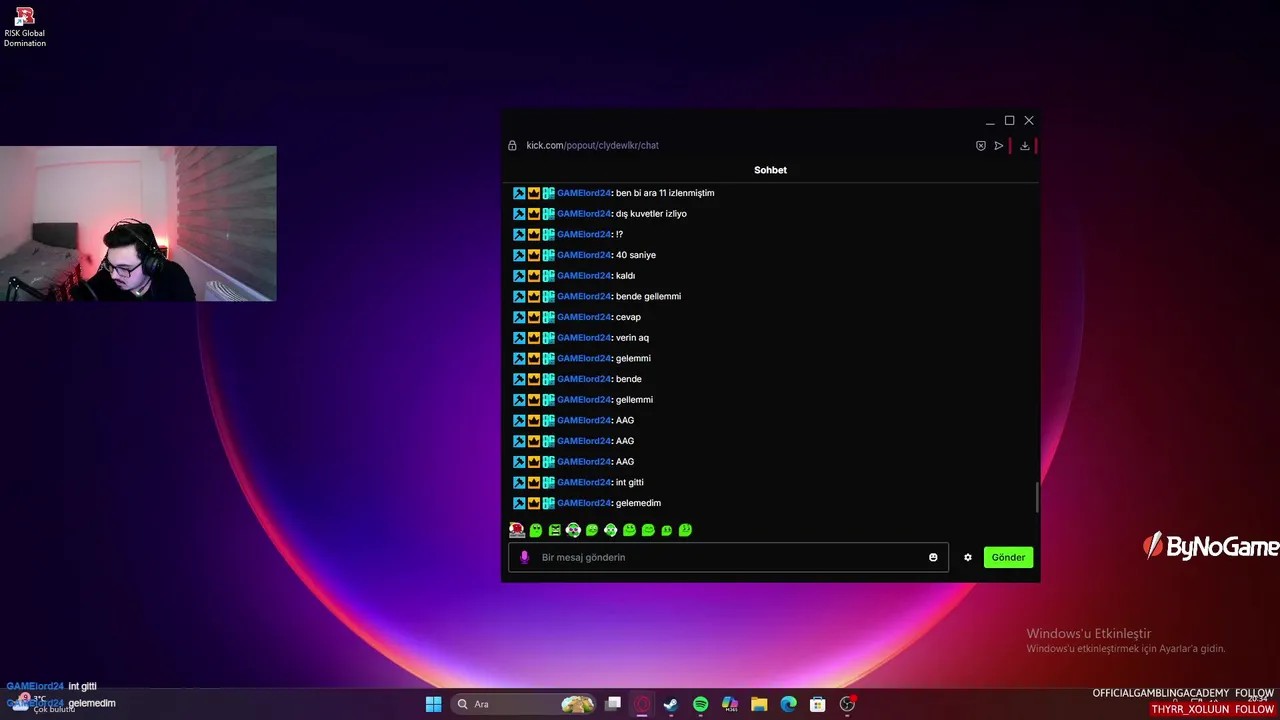
Task: Click the kick.com popout chat URL
Action: pyautogui.click(x=592, y=145)
